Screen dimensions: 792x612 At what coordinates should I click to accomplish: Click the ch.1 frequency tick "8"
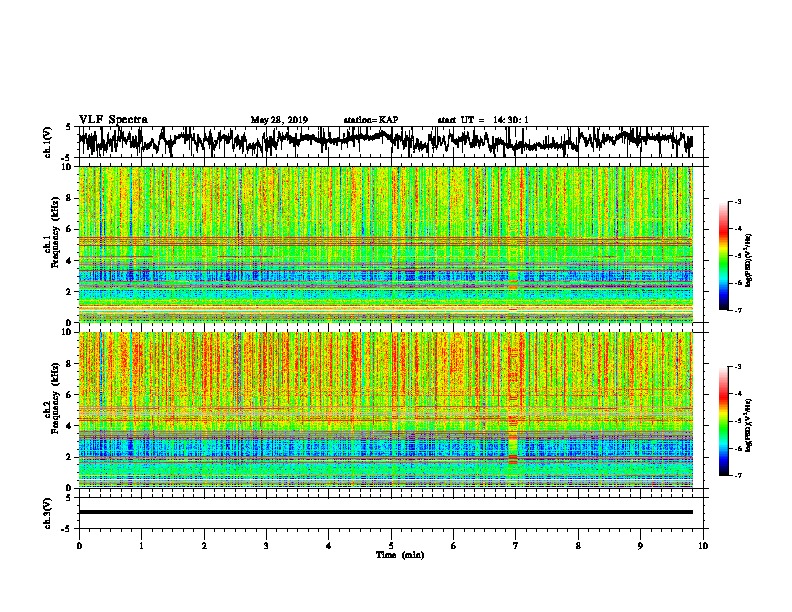[x=70, y=198]
